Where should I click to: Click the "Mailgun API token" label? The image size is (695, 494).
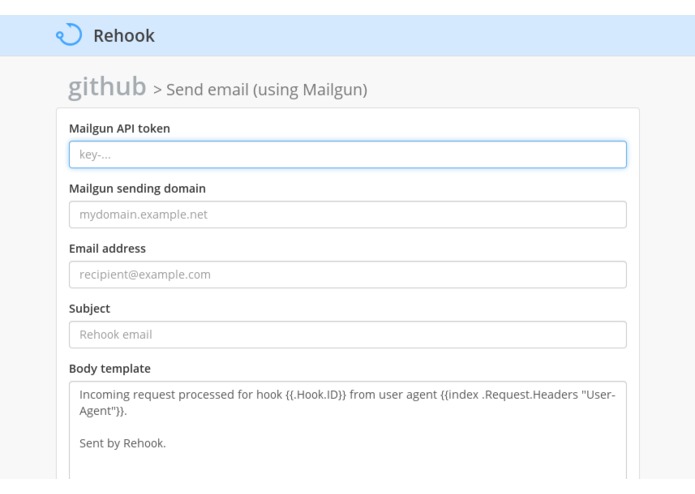(120, 128)
